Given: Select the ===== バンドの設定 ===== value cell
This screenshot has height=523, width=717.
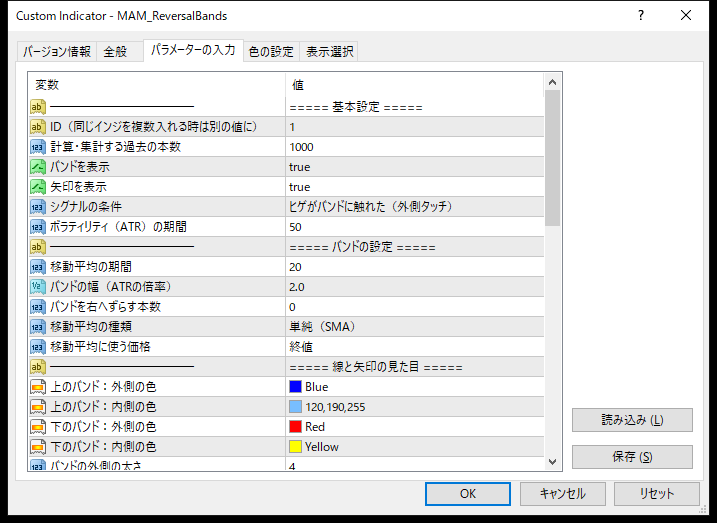Looking at the screenshot, I should coord(415,247).
